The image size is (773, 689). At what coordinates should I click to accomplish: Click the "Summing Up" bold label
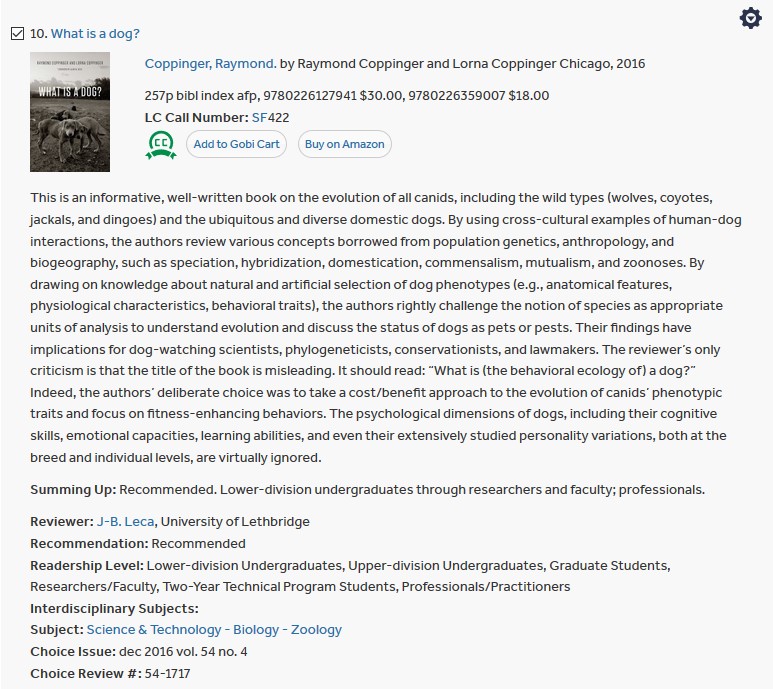point(73,490)
